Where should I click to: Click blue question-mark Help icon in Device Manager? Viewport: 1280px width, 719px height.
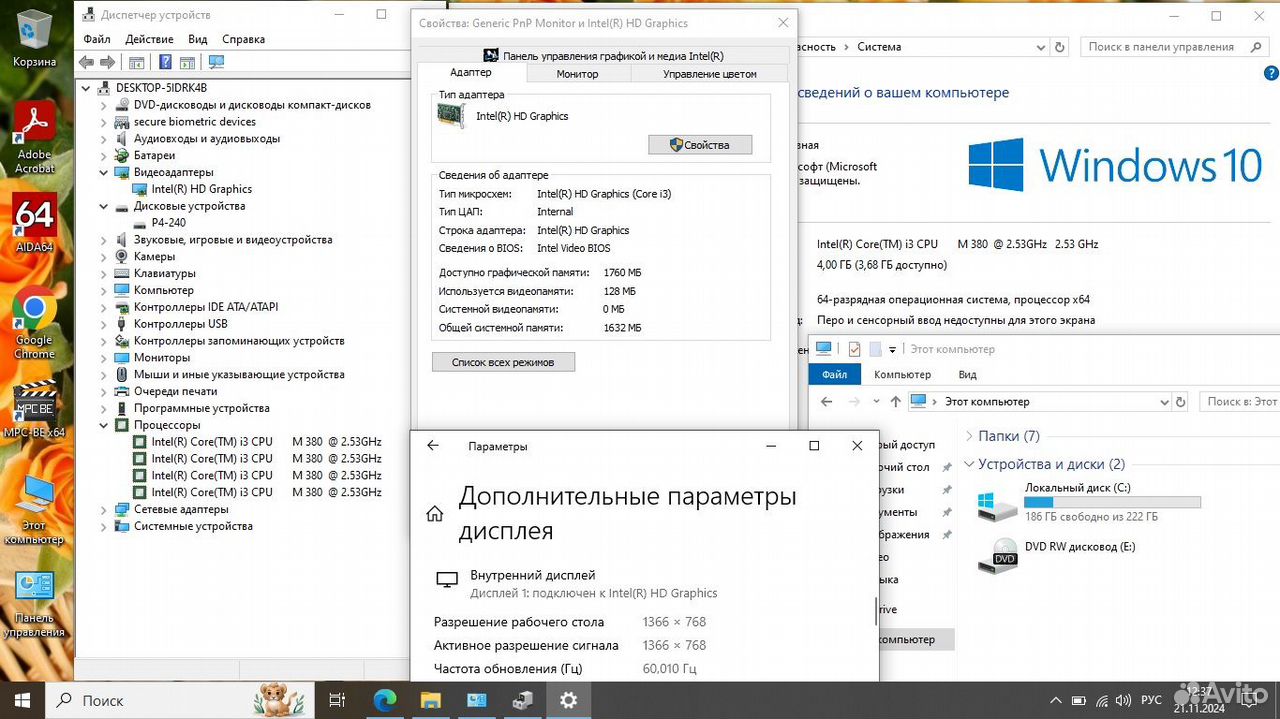pyautogui.click(x=165, y=62)
